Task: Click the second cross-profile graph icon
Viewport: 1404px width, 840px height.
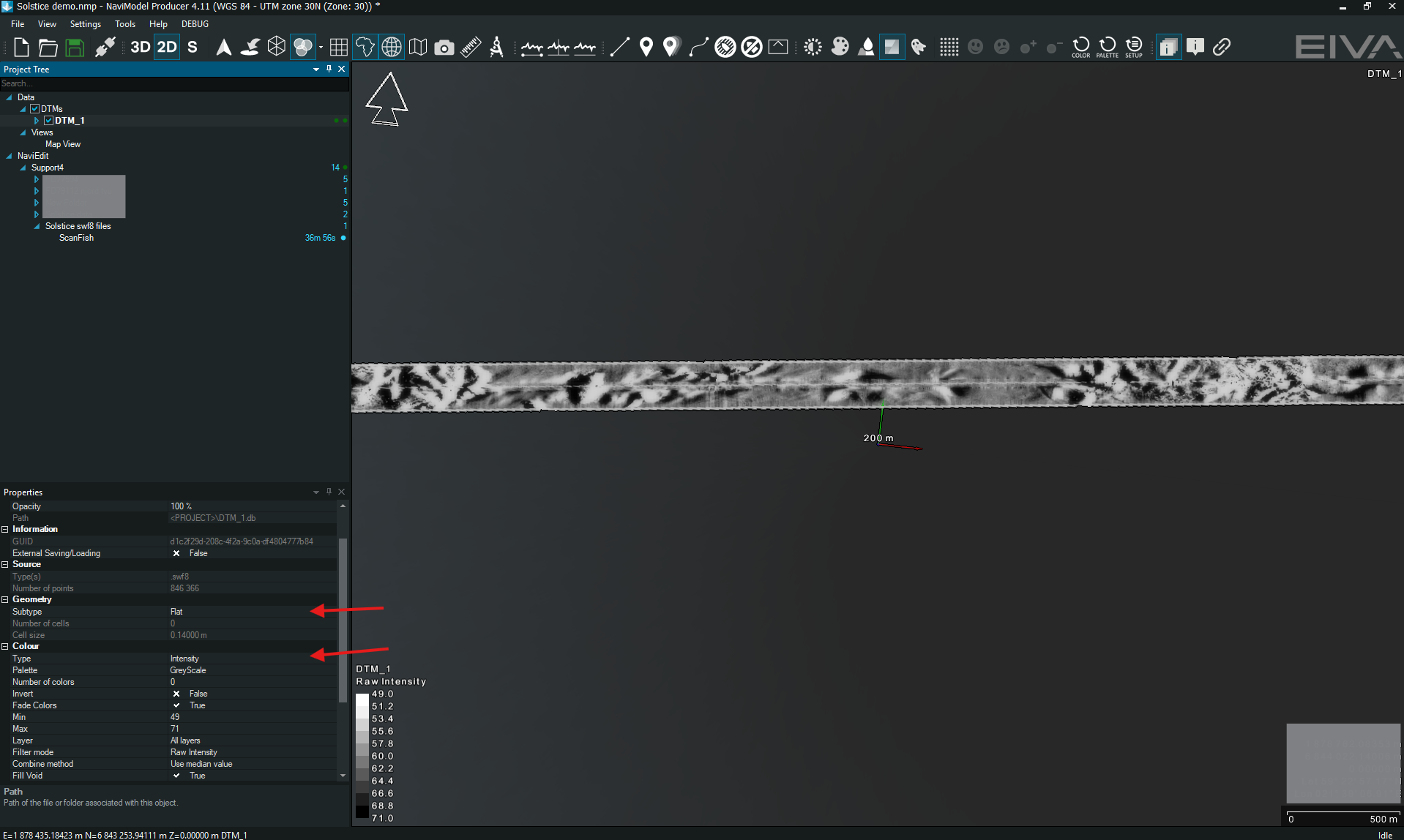Action: click(x=559, y=48)
